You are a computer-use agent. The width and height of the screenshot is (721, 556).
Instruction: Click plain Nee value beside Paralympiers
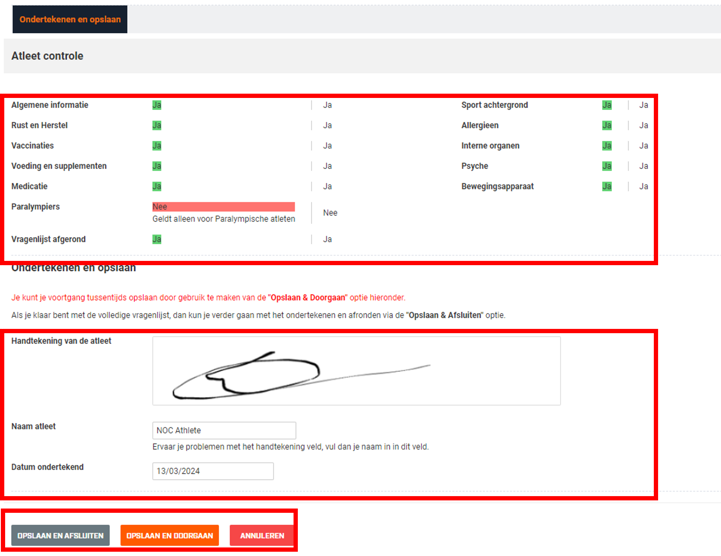click(330, 213)
